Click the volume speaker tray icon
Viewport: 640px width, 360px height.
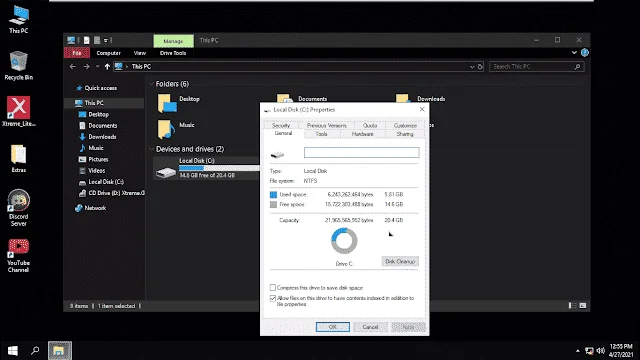pos(600,351)
